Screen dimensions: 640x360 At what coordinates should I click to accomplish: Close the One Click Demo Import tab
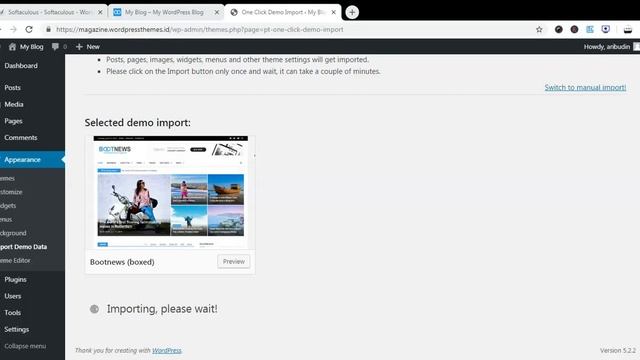[333, 12]
